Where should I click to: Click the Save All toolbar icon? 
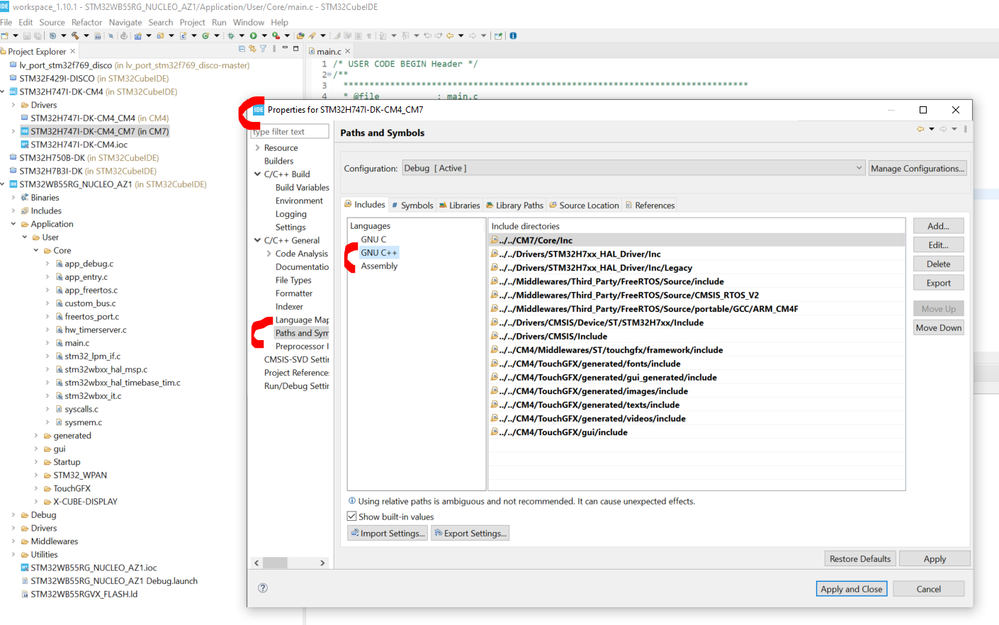(x=38, y=36)
